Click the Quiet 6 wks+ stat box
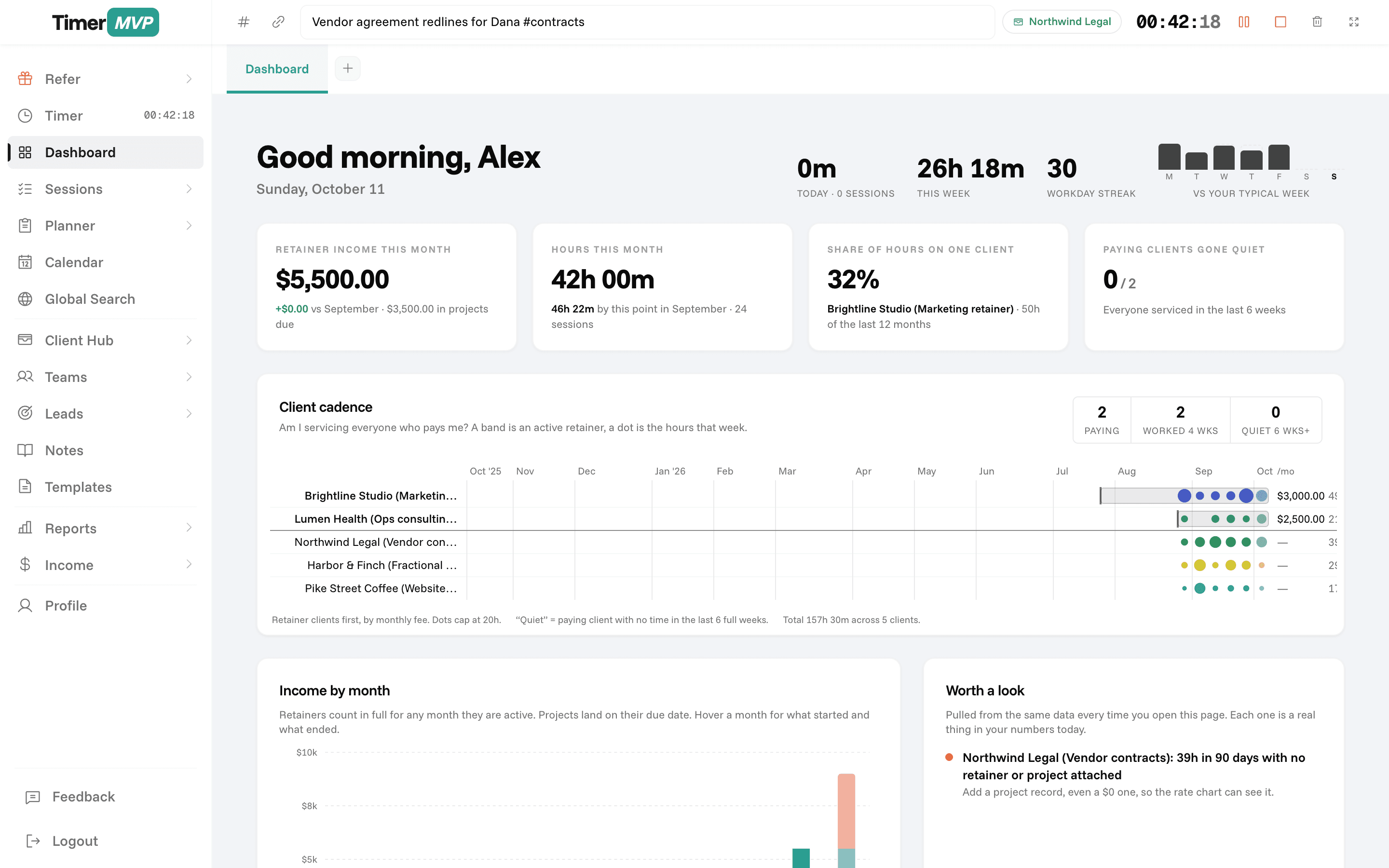The width and height of the screenshot is (1389, 868). (1275, 420)
